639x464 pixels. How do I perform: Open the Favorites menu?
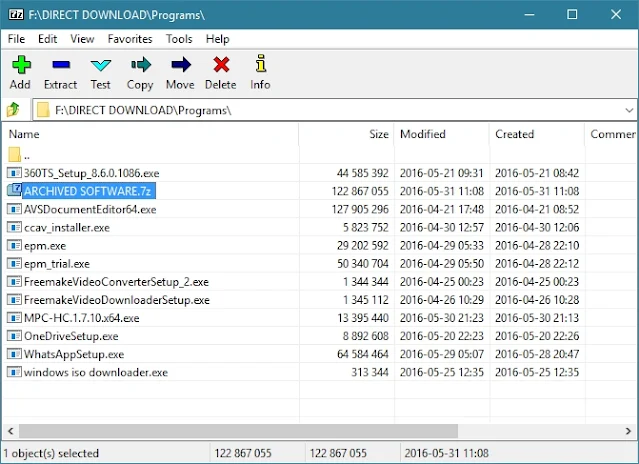pyautogui.click(x=130, y=39)
